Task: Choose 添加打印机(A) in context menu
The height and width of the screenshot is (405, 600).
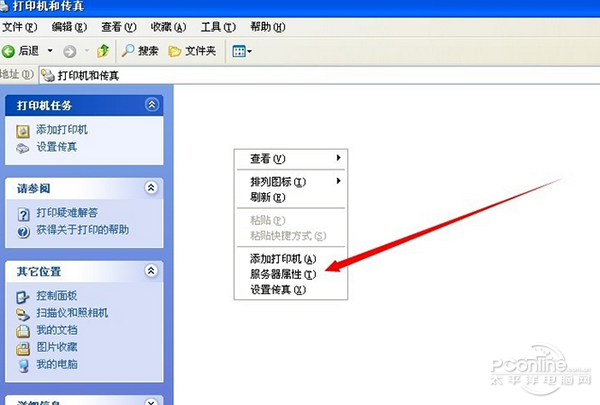Action: [x=291, y=259]
